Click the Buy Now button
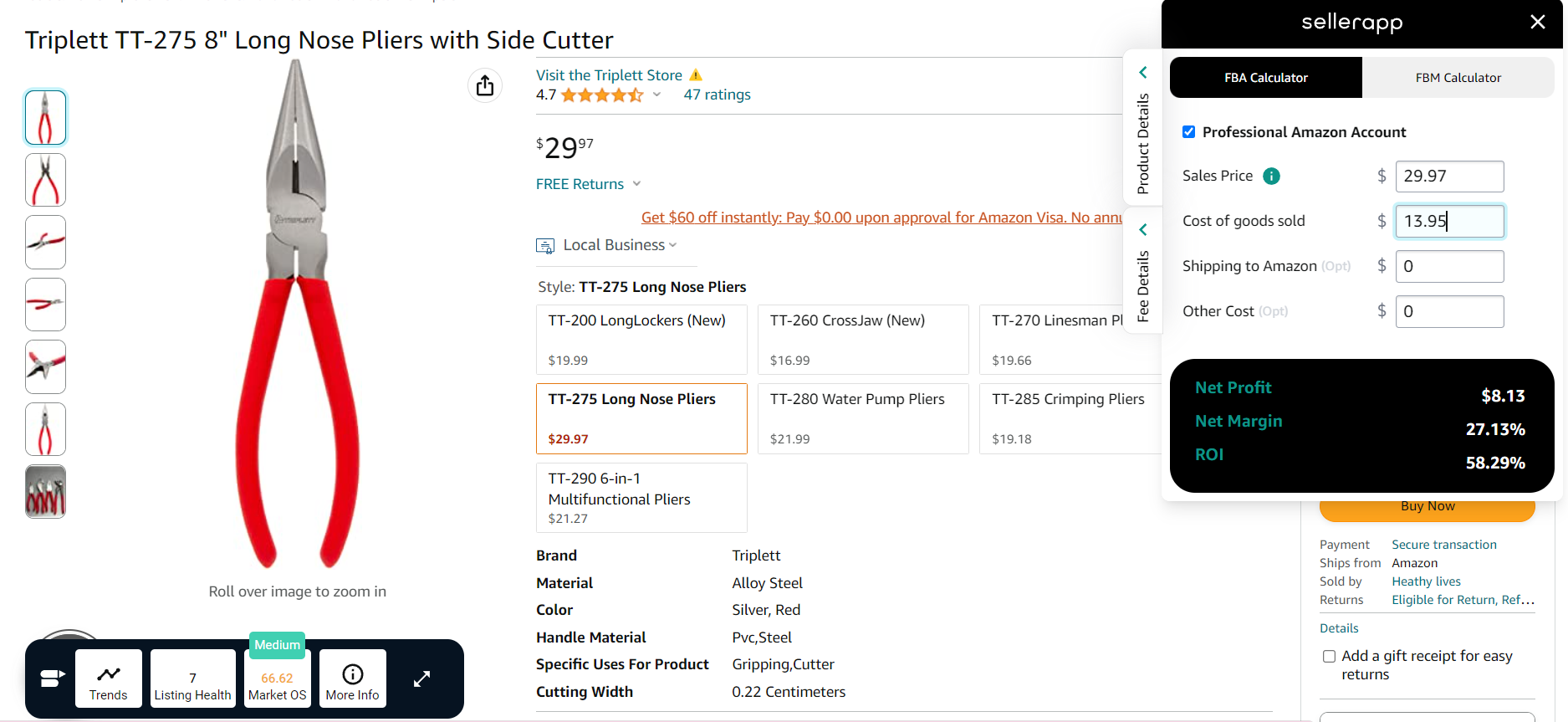 point(1427,507)
